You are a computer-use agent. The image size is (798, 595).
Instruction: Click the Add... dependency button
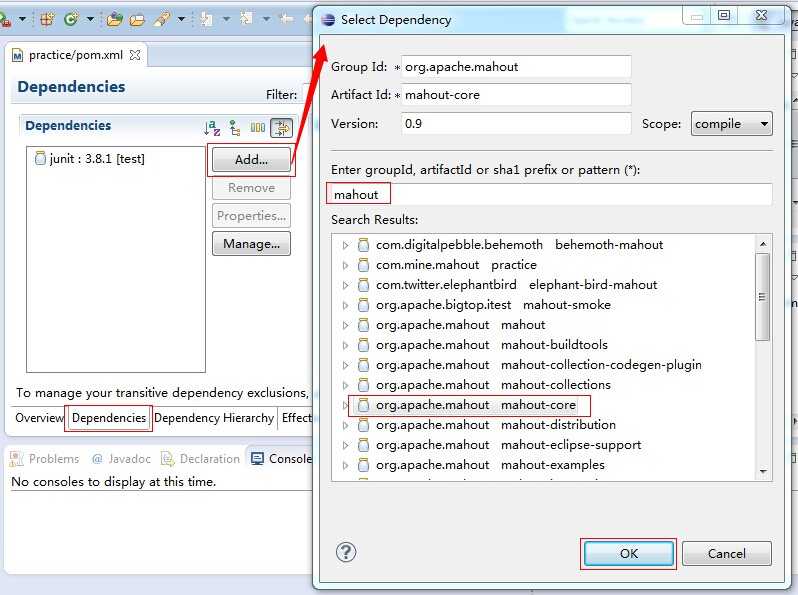(x=251, y=160)
